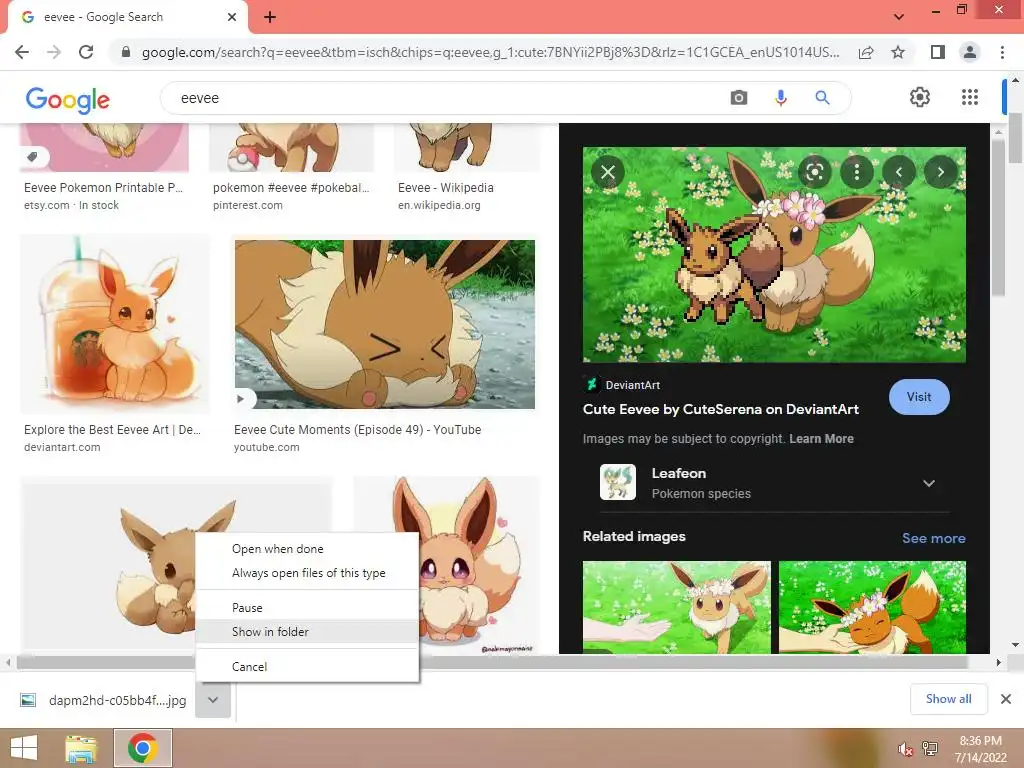Select Cancel in download menu

point(307,667)
